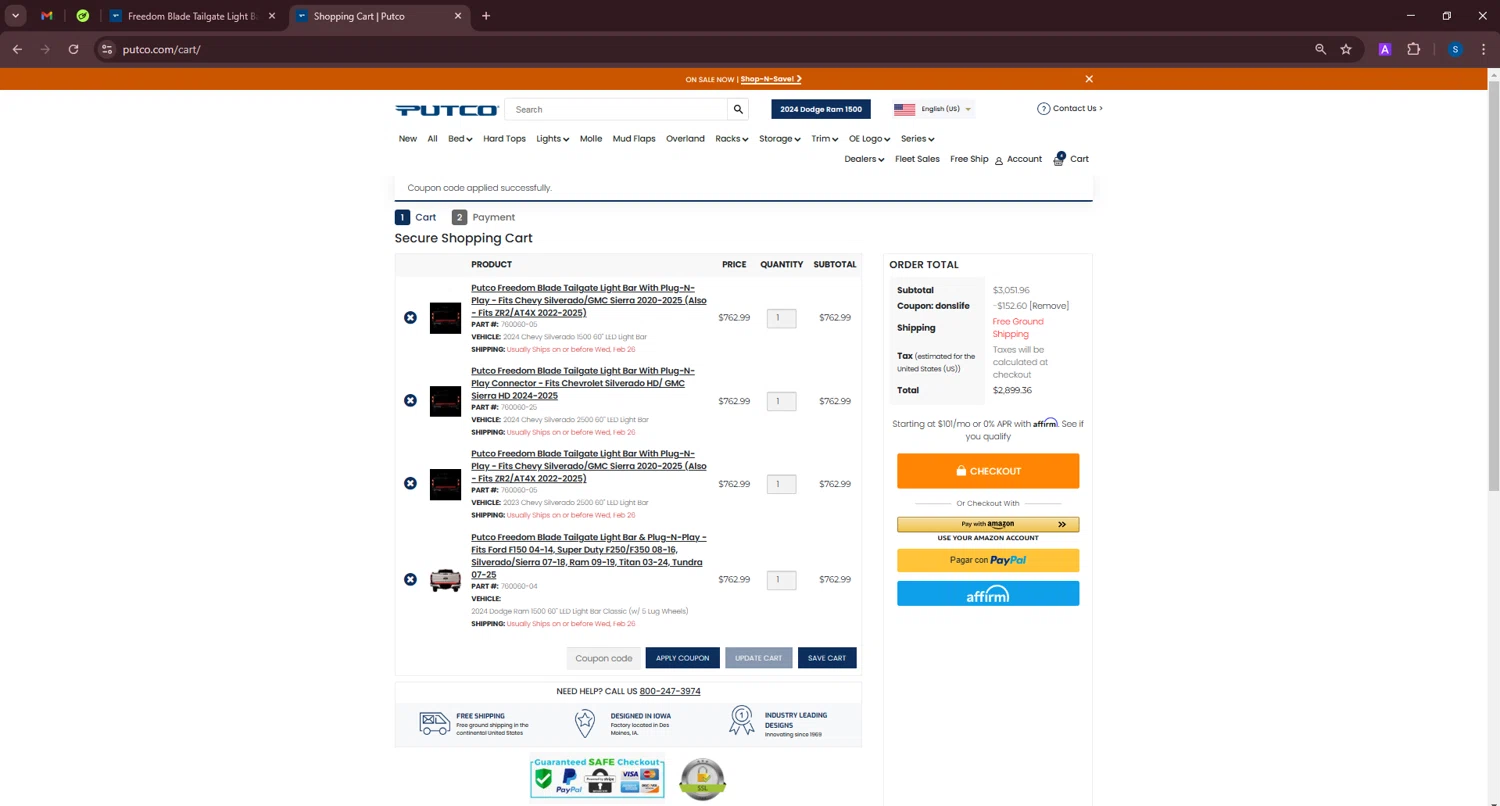The image size is (1500, 806).
Task: Expand the OE Logo menu
Action: coord(869,139)
